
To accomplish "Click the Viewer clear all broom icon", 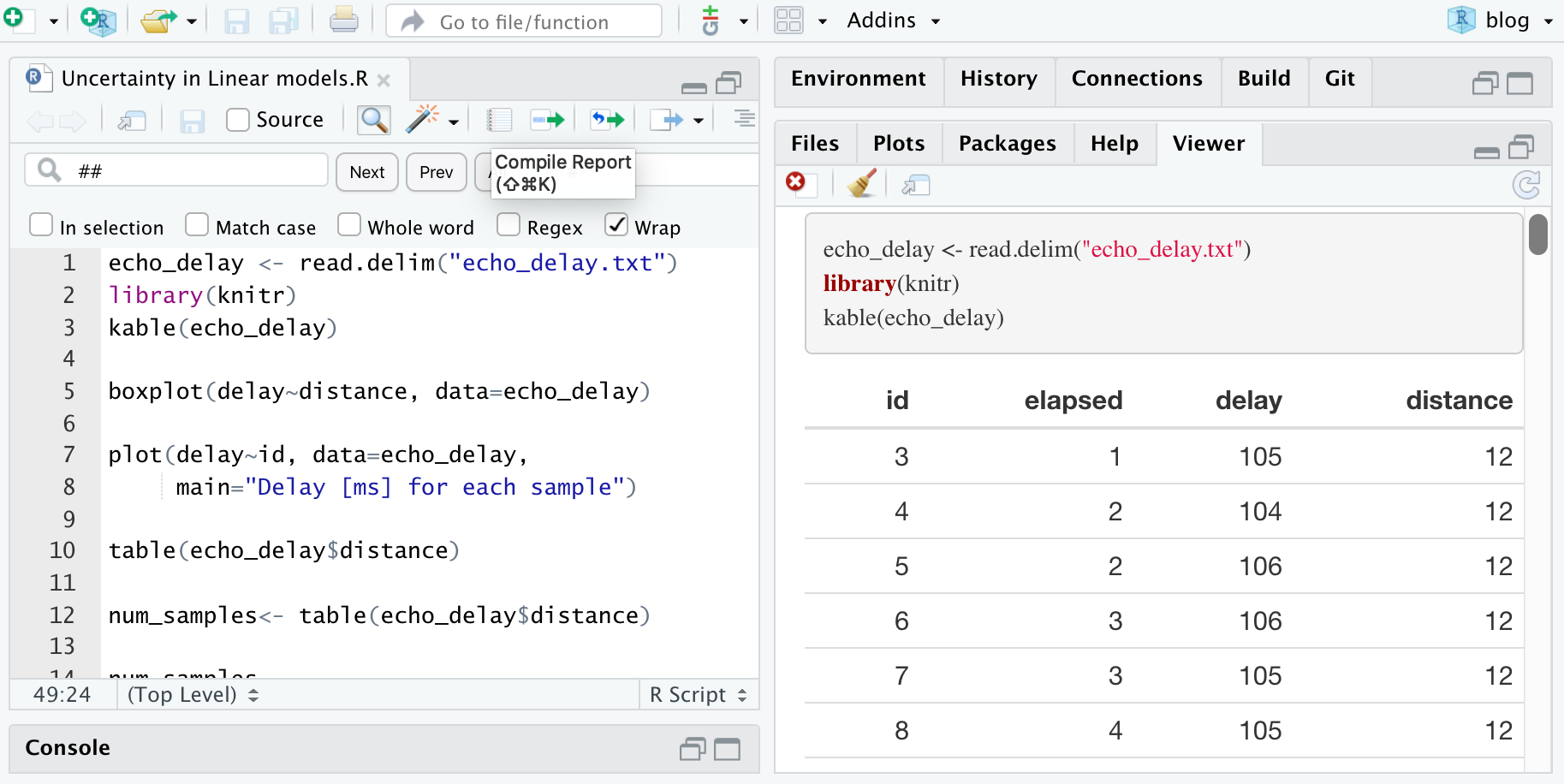I will click(x=862, y=183).
